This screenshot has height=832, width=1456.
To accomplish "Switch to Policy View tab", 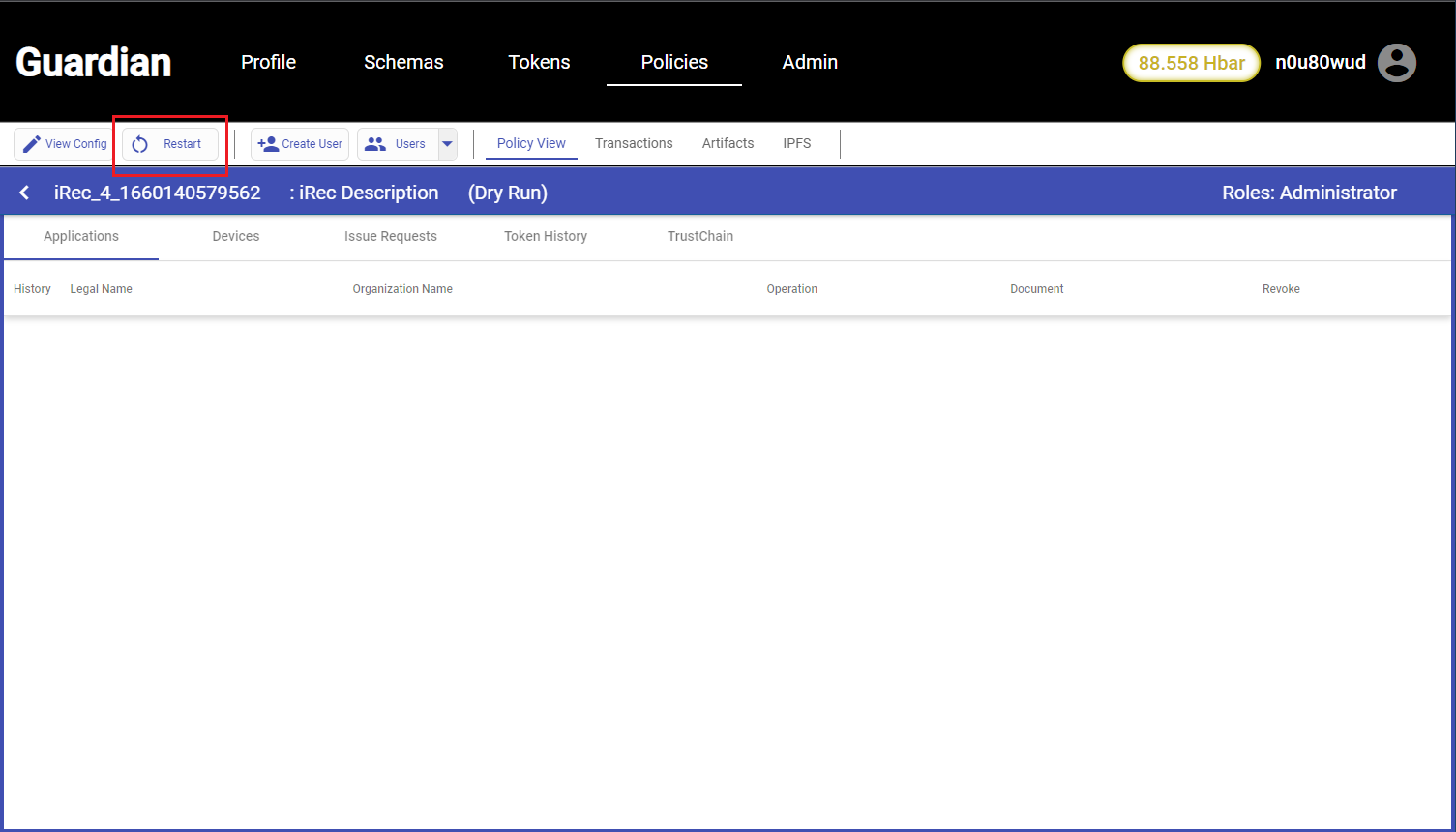I will (531, 143).
